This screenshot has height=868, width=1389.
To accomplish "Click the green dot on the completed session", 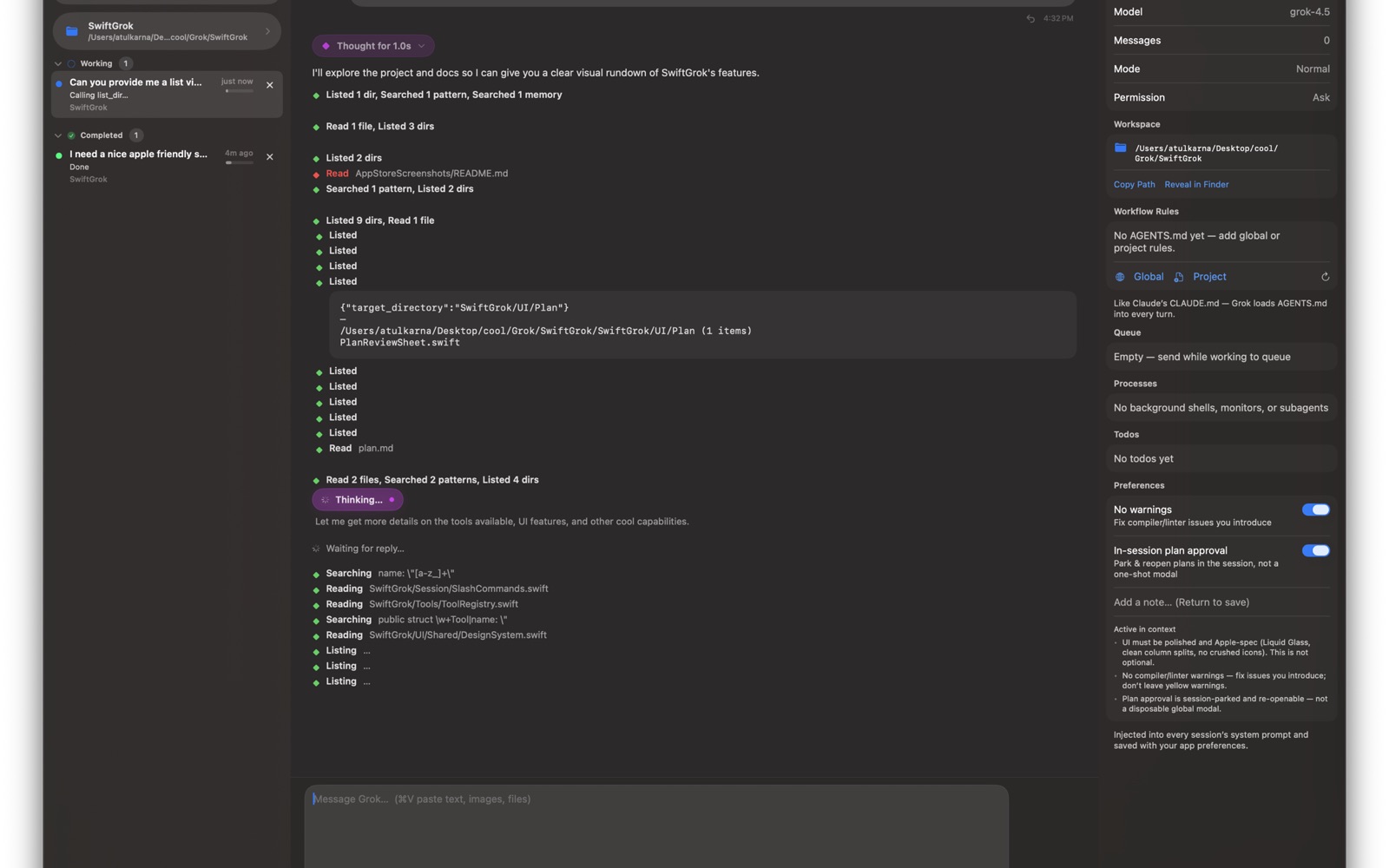I will coord(59,155).
